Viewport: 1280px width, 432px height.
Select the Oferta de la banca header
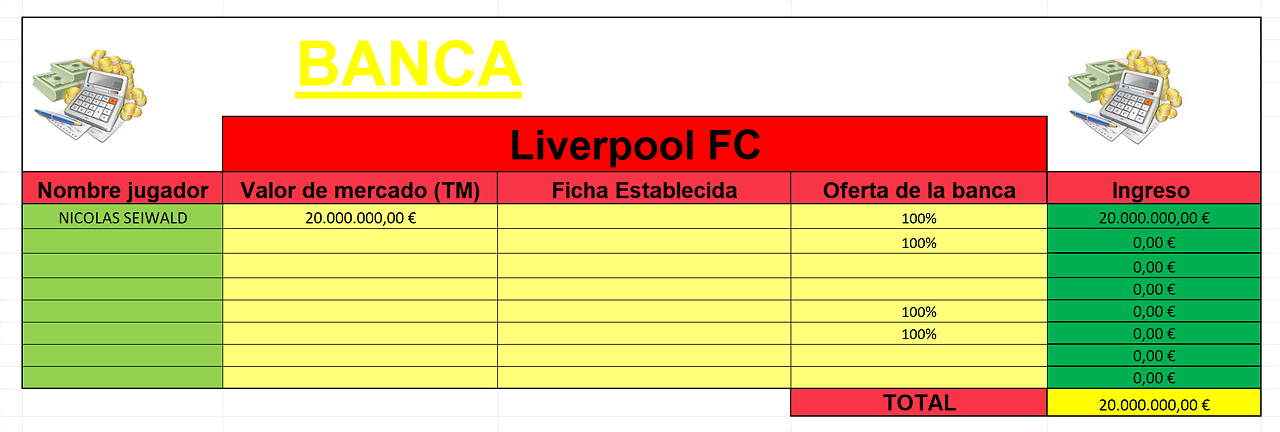click(x=919, y=189)
